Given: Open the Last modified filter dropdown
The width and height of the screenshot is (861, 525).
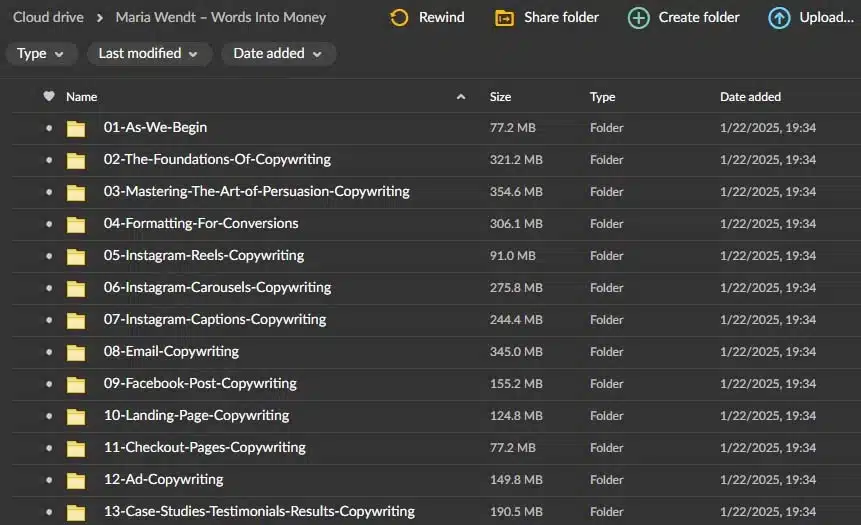Looking at the screenshot, I should click(x=149, y=54).
